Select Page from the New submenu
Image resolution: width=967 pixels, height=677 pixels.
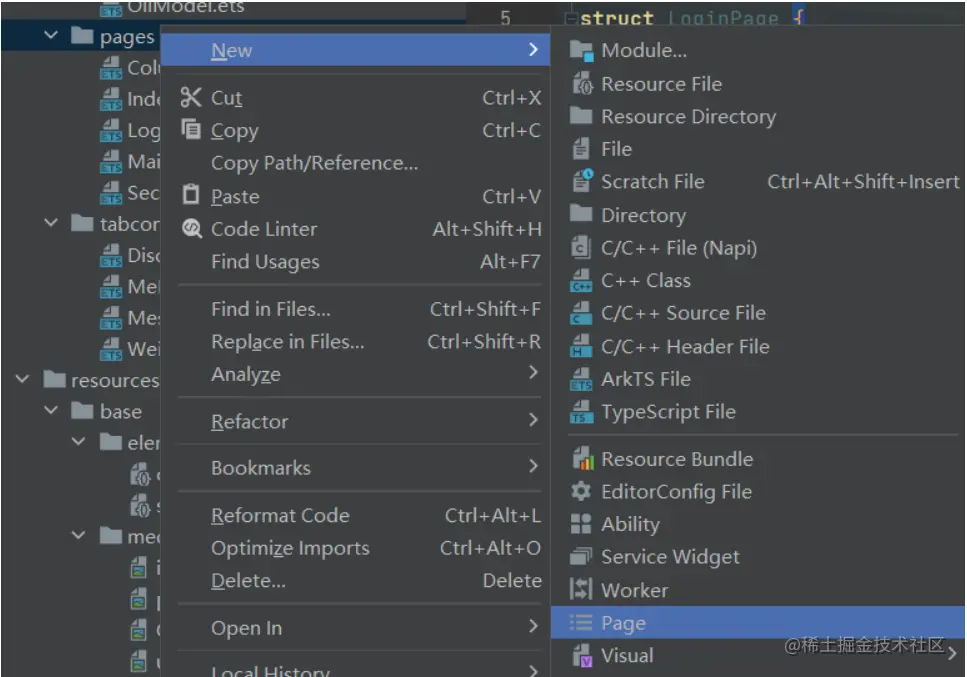pos(623,623)
